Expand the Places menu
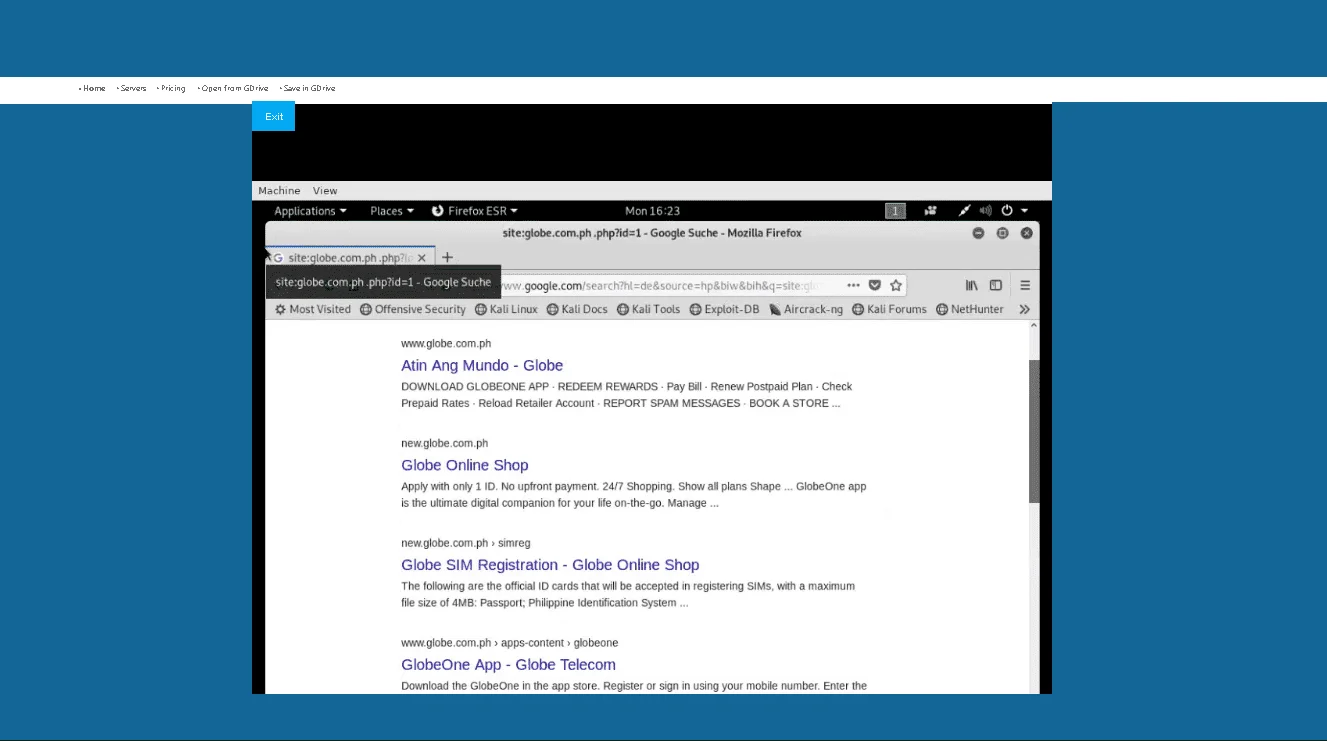The width and height of the screenshot is (1327, 741). (392, 211)
